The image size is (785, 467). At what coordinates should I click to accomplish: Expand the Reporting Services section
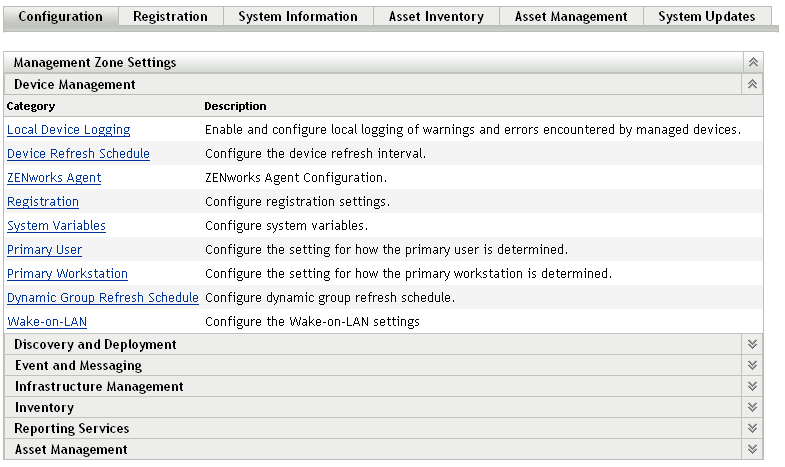(x=753, y=428)
